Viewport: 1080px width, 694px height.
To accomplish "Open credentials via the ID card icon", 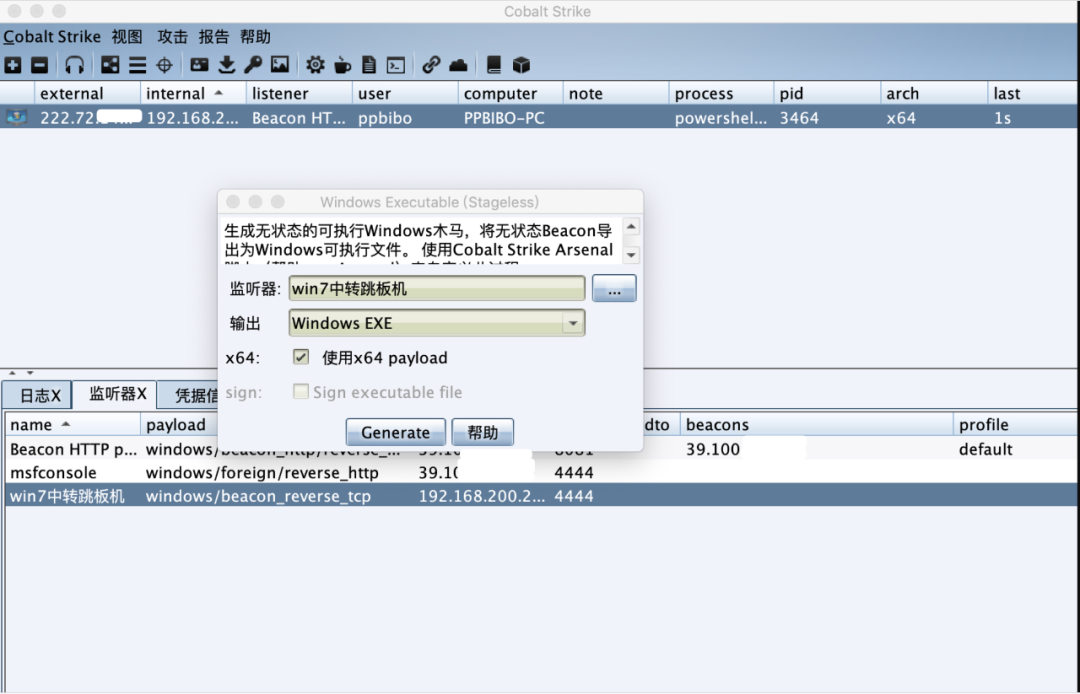I will [x=200, y=65].
